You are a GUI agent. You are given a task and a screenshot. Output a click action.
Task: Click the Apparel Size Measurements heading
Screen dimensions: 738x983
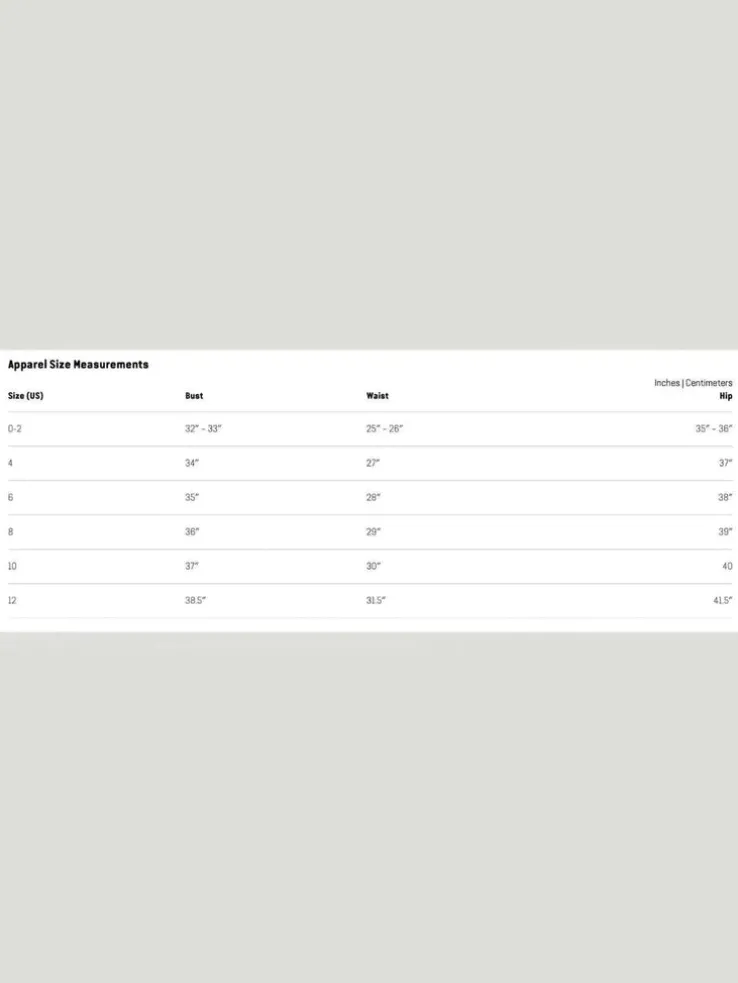click(x=78, y=365)
